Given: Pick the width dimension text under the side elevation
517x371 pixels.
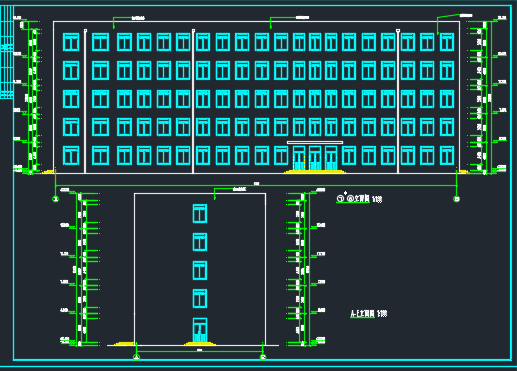Looking at the screenshot, I should click(x=200, y=350).
